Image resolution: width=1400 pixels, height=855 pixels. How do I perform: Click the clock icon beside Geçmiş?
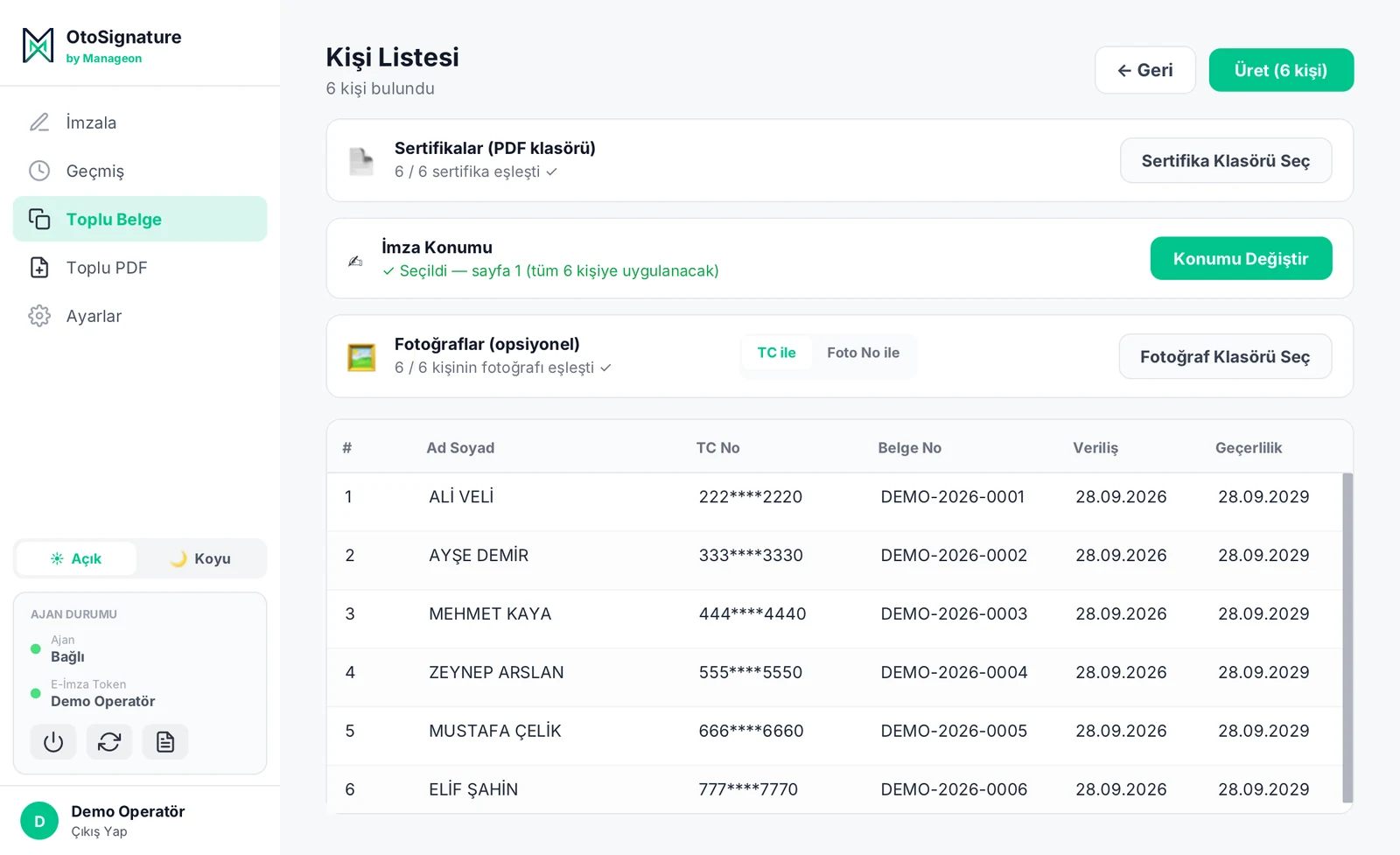coord(39,171)
